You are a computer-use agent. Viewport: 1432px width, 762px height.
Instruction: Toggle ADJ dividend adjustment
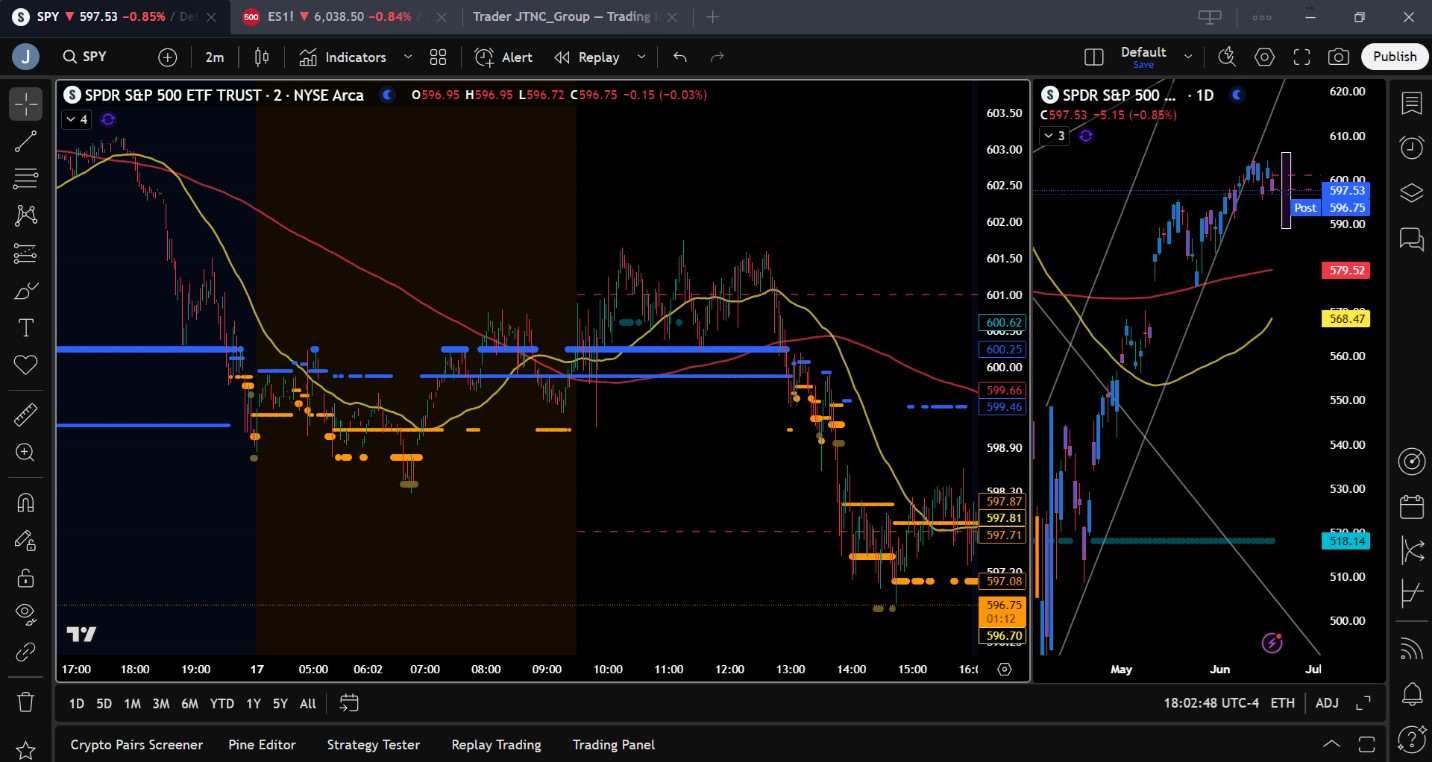(x=1327, y=703)
